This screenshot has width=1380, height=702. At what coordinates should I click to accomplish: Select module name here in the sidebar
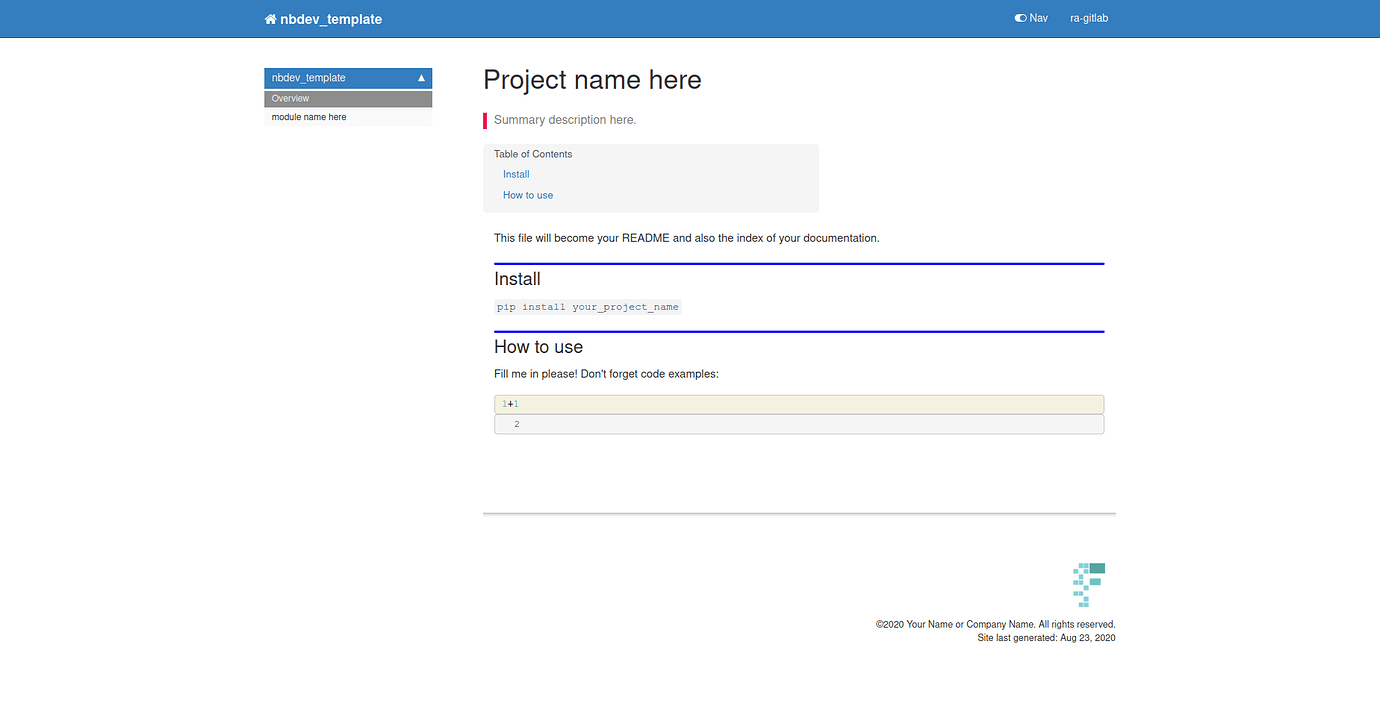tap(309, 116)
